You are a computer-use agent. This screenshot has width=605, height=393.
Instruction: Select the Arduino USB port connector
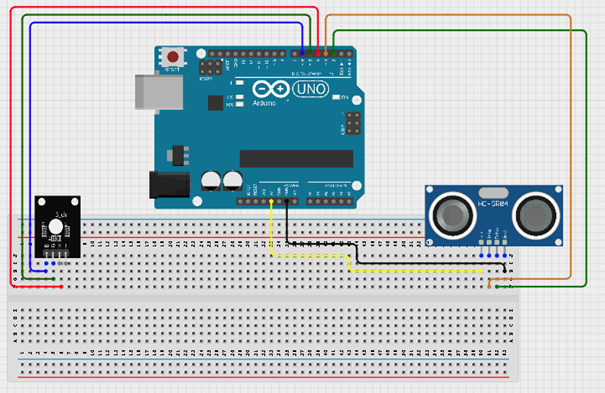pyautogui.click(x=159, y=93)
